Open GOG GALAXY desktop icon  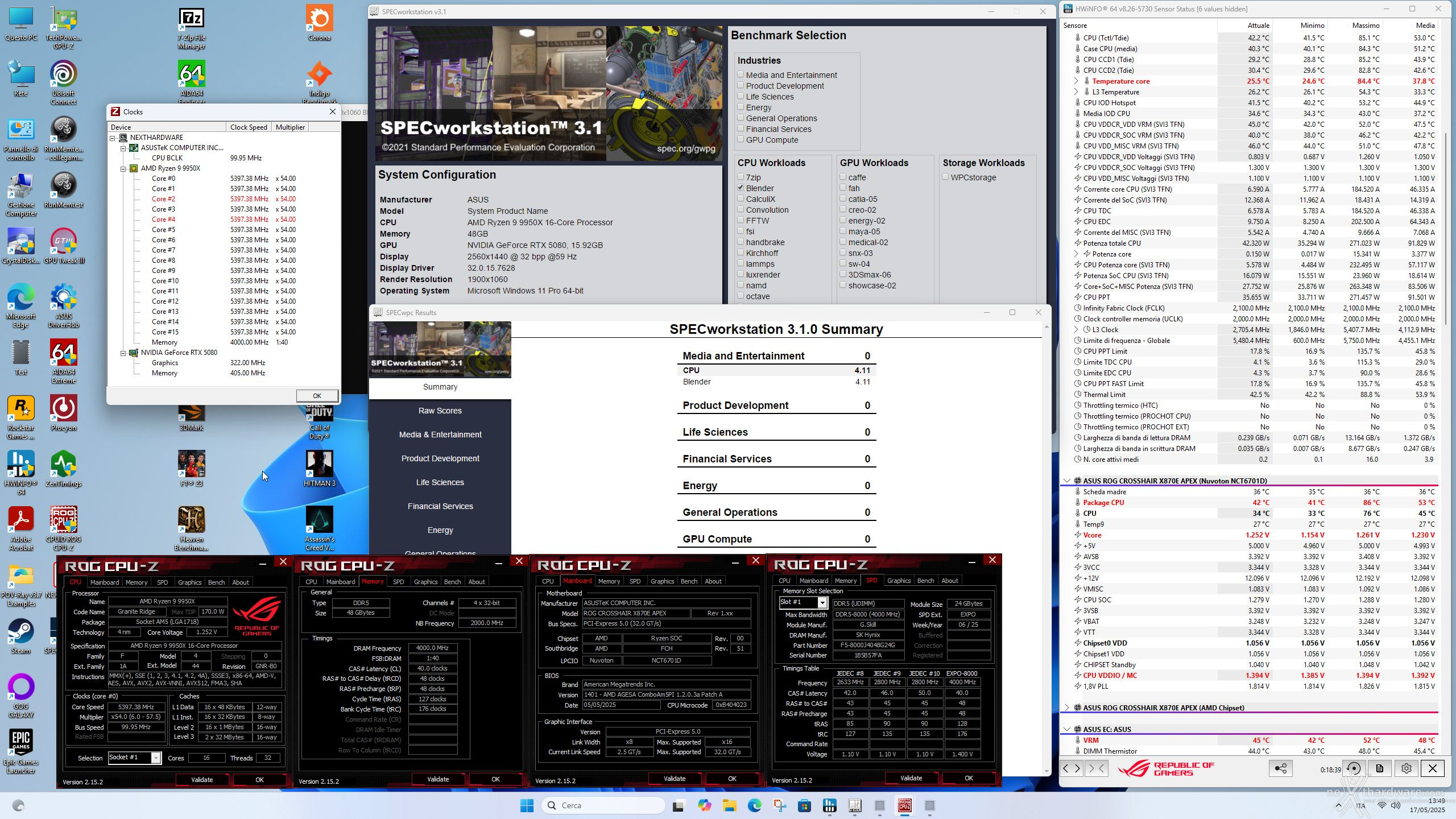pyautogui.click(x=21, y=696)
